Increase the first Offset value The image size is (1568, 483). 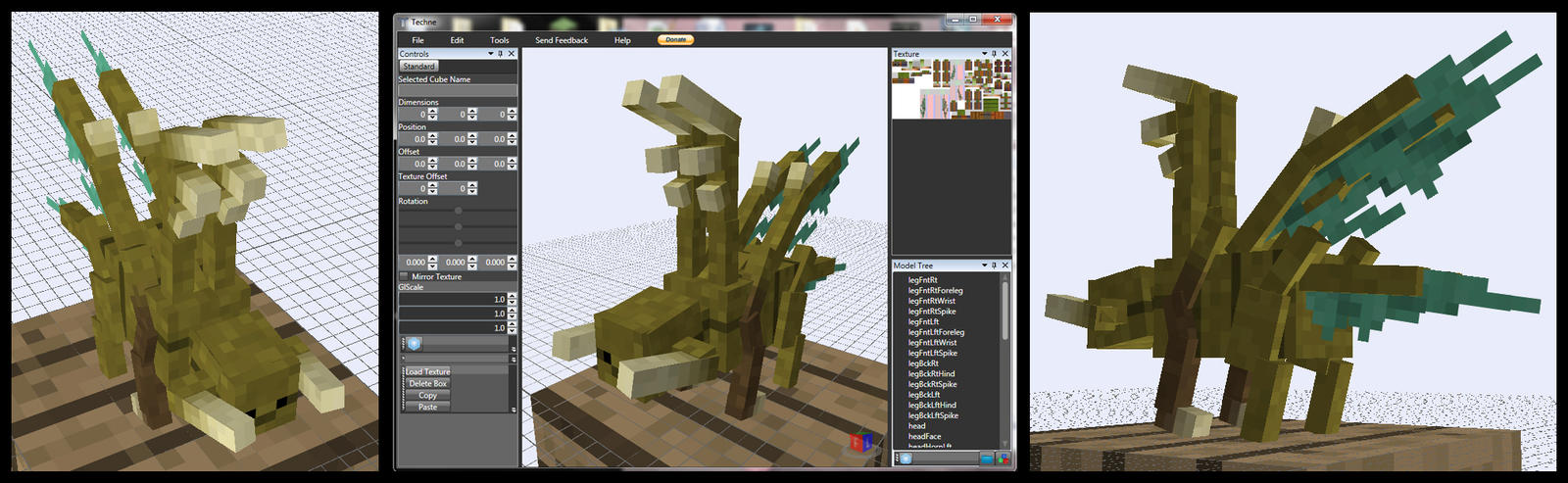coord(432,161)
